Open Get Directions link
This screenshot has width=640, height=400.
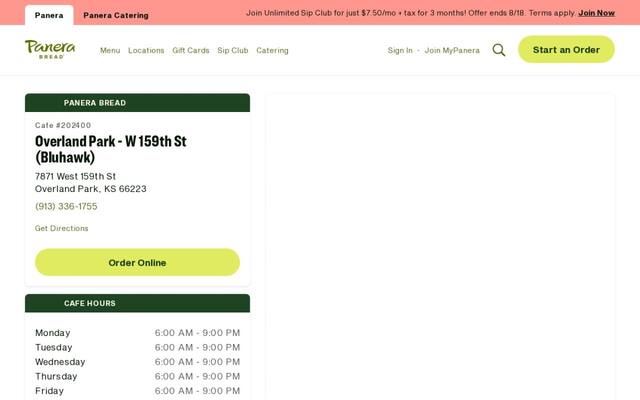tap(62, 228)
